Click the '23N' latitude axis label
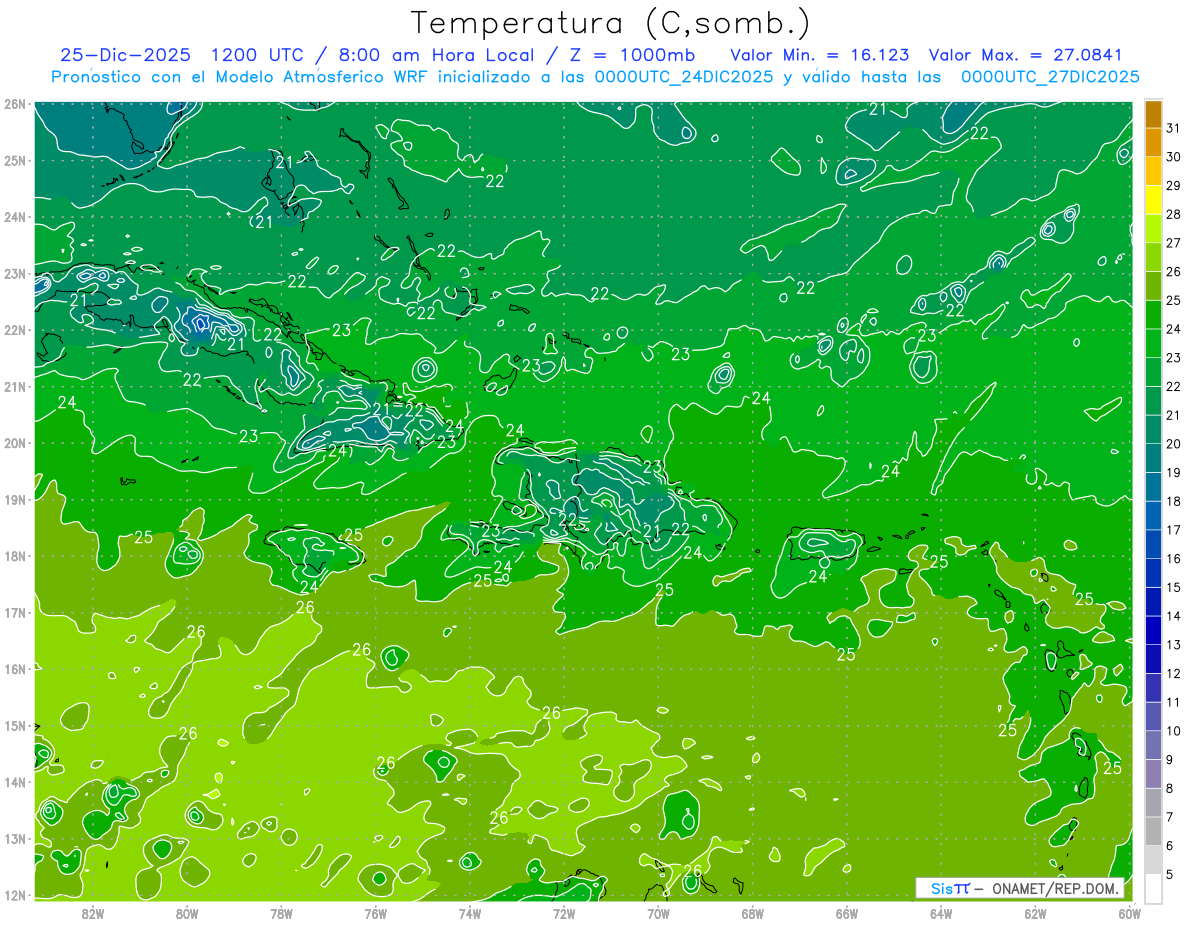This screenshot has height=927, width=1200. tap(14, 273)
